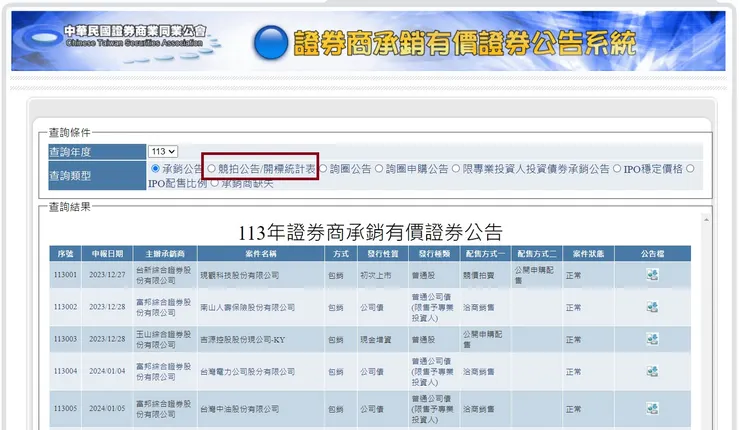Screen dimensions: 740x430
Task: Click underwriter 台新綜合證券股份有限公司
Action: click(163, 275)
